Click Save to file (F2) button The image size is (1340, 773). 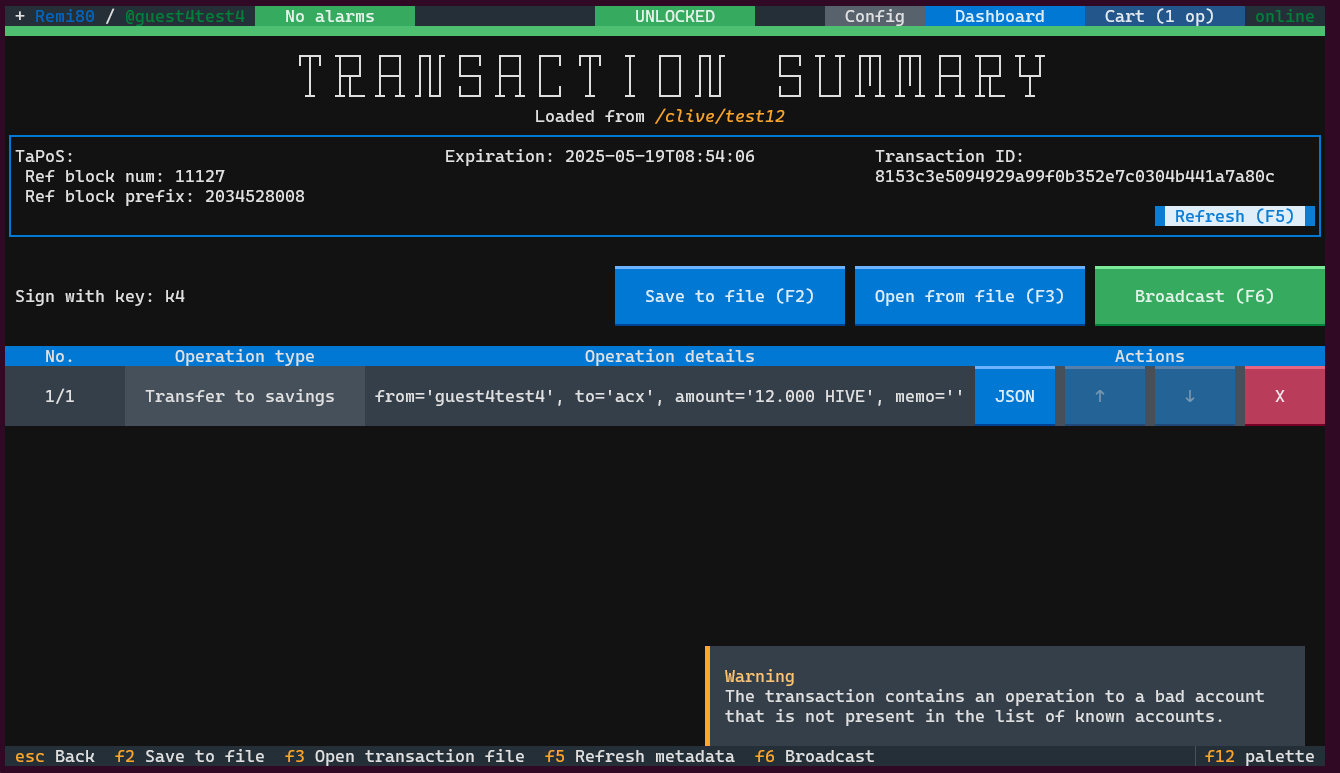click(730, 296)
